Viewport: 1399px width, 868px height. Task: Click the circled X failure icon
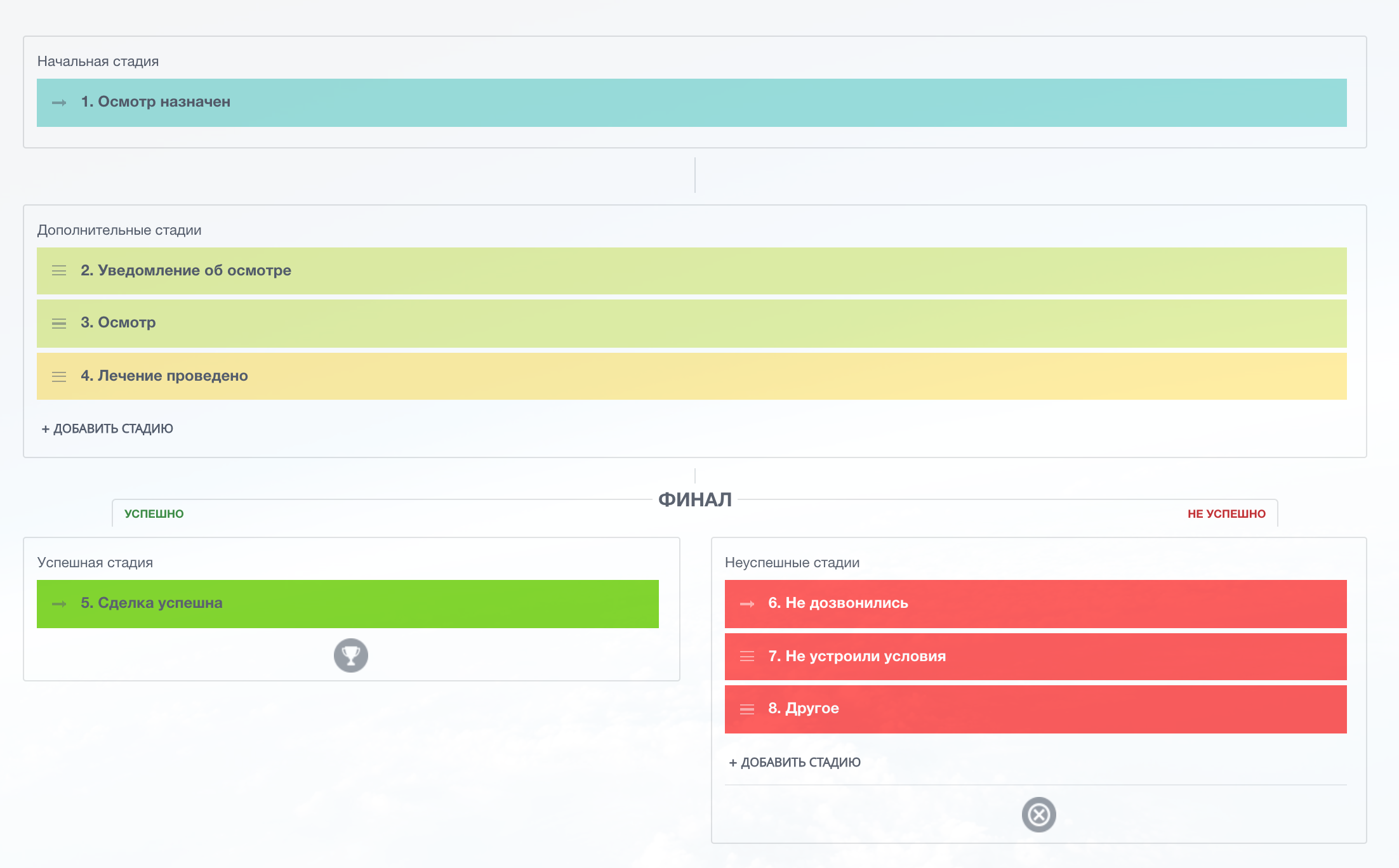pos(1038,815)
